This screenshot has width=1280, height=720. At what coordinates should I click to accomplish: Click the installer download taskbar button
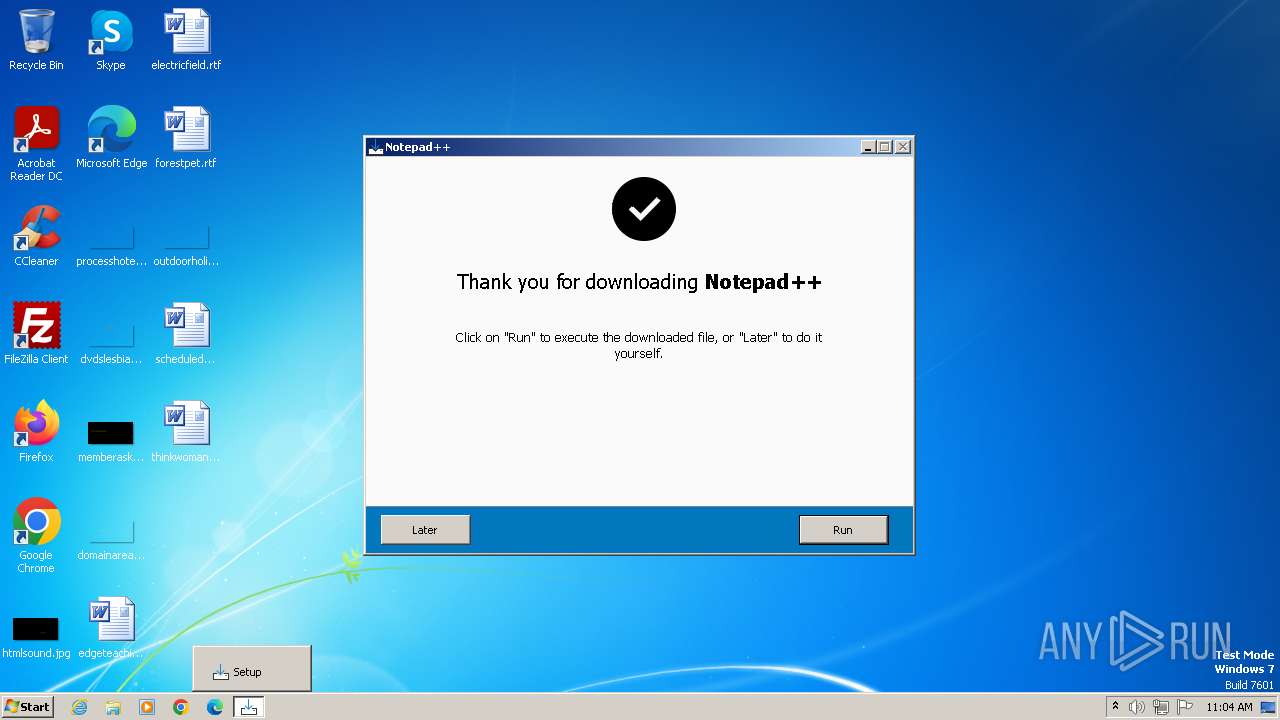coord(249,707)
